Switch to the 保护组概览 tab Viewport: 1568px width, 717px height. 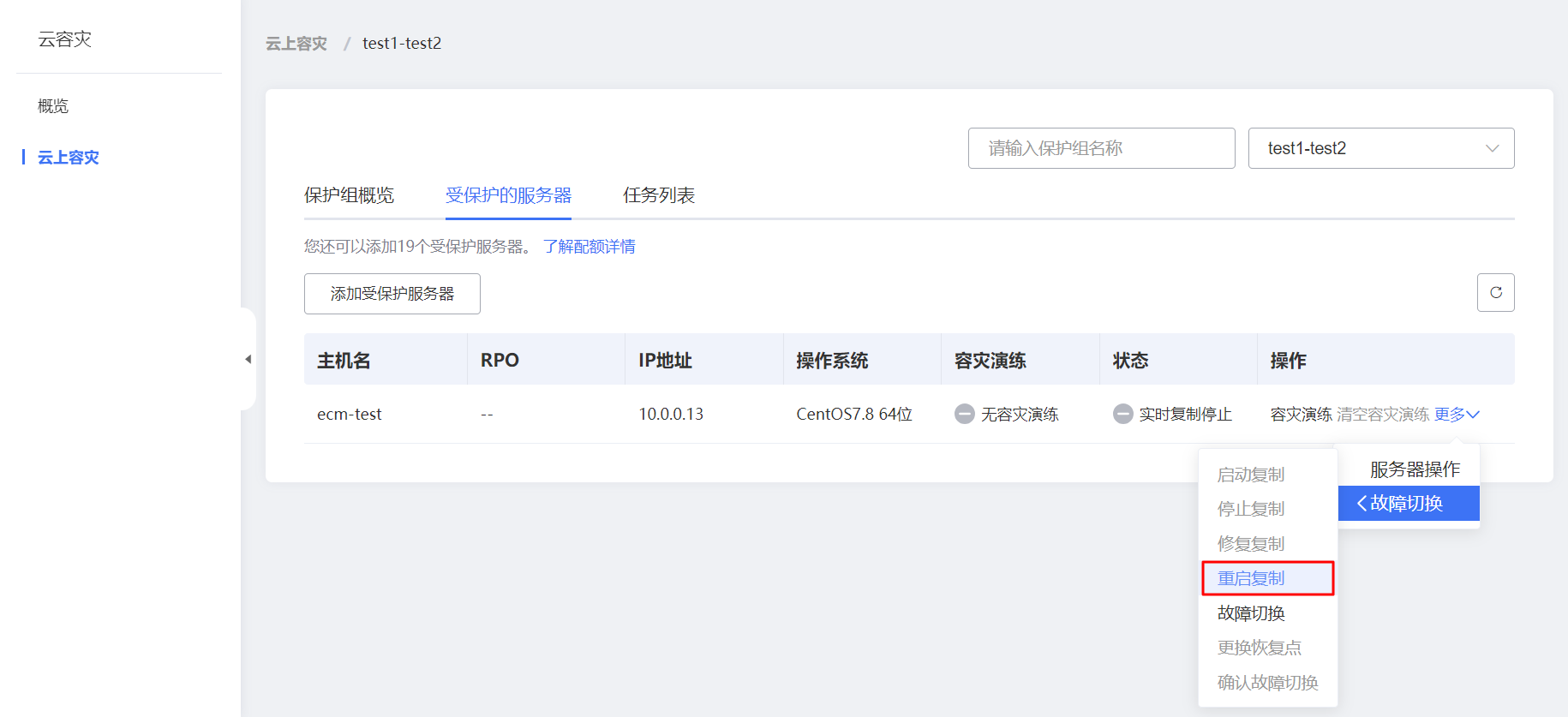click(349, 195)
